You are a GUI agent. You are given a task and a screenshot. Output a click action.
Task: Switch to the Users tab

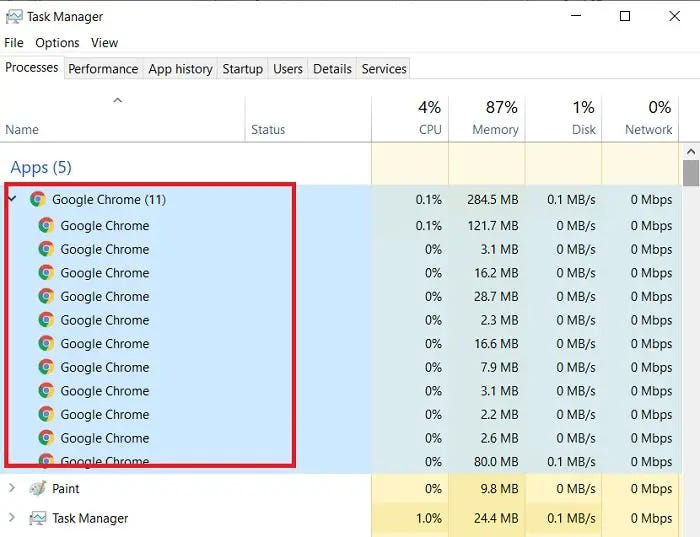[288, 69]
